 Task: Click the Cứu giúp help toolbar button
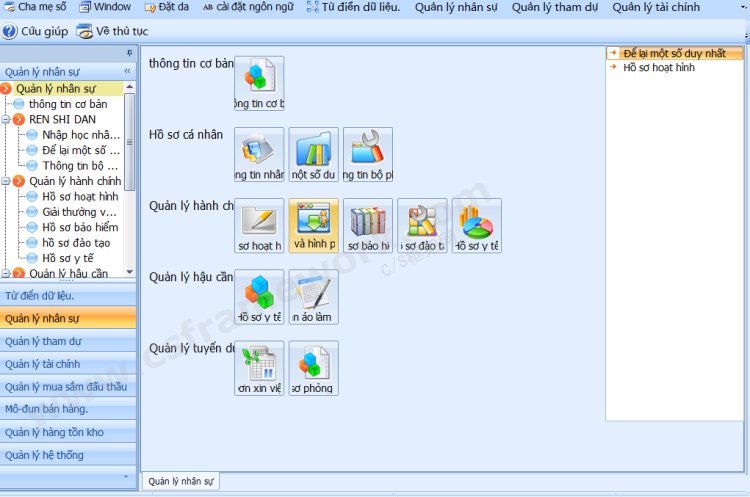point(36,30)
